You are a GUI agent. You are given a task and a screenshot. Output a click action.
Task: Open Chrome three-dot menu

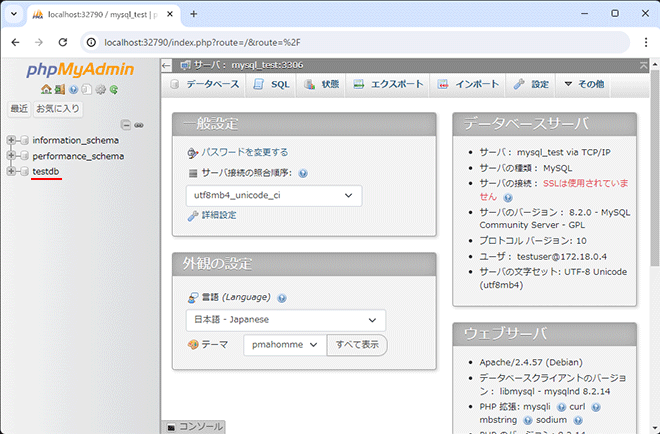tap(646, 43)
